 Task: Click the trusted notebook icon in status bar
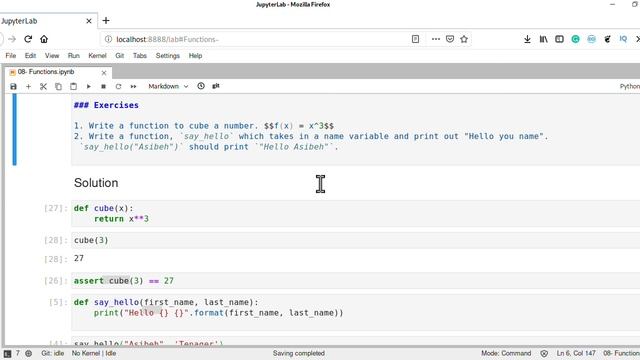click(544, 353)
